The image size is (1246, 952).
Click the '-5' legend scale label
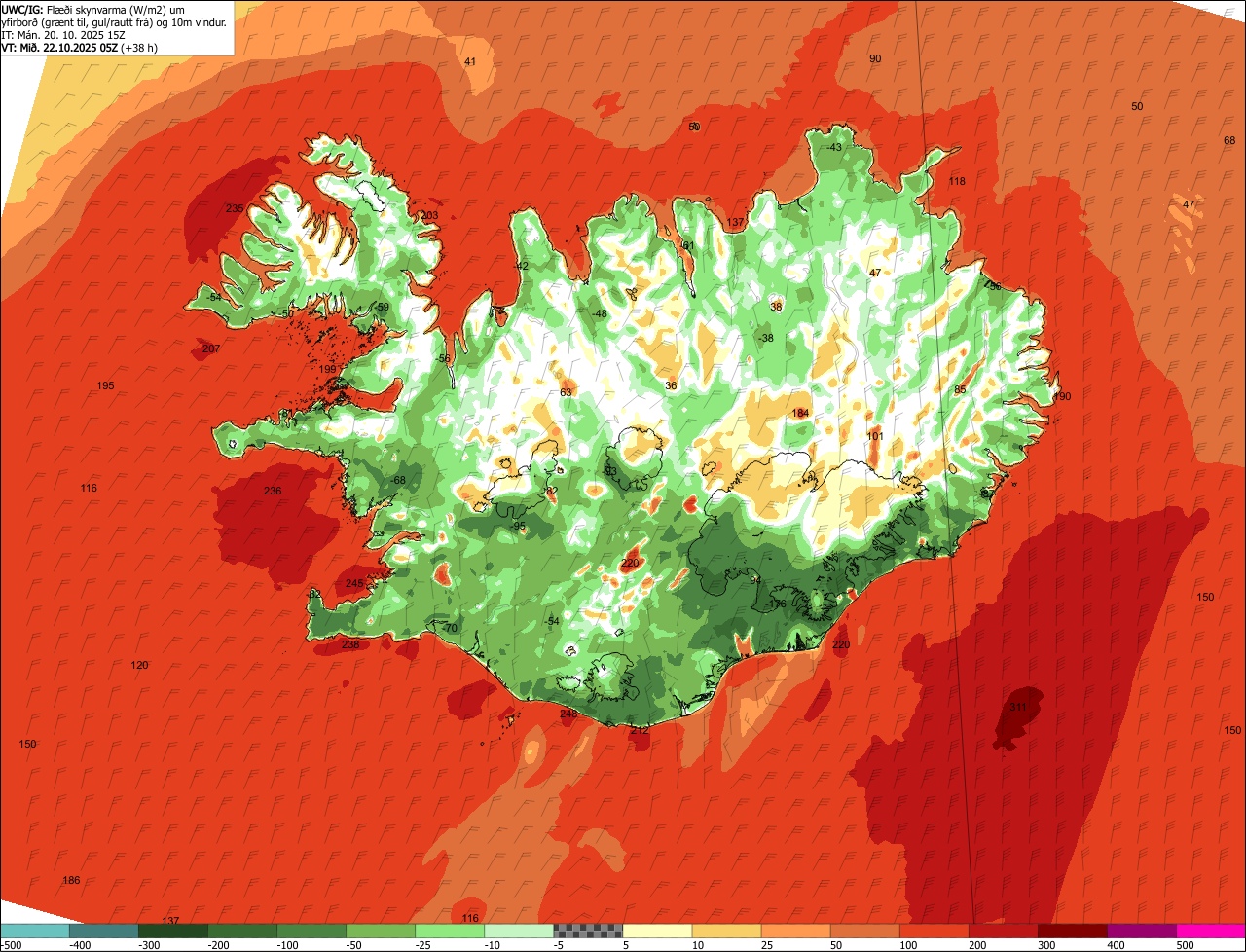pyautogui.click(x=560, y=945)
